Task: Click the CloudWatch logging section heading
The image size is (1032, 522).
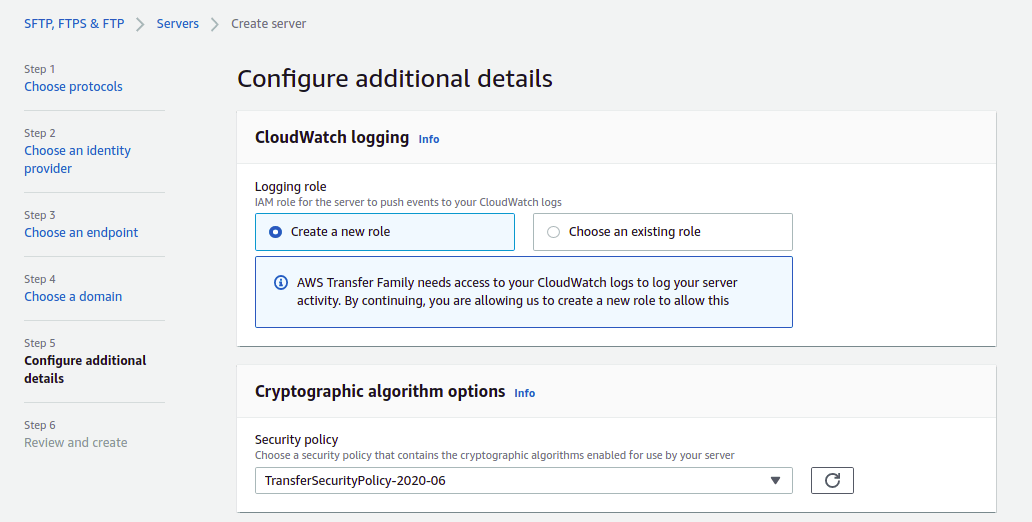Action: [332, 138]
